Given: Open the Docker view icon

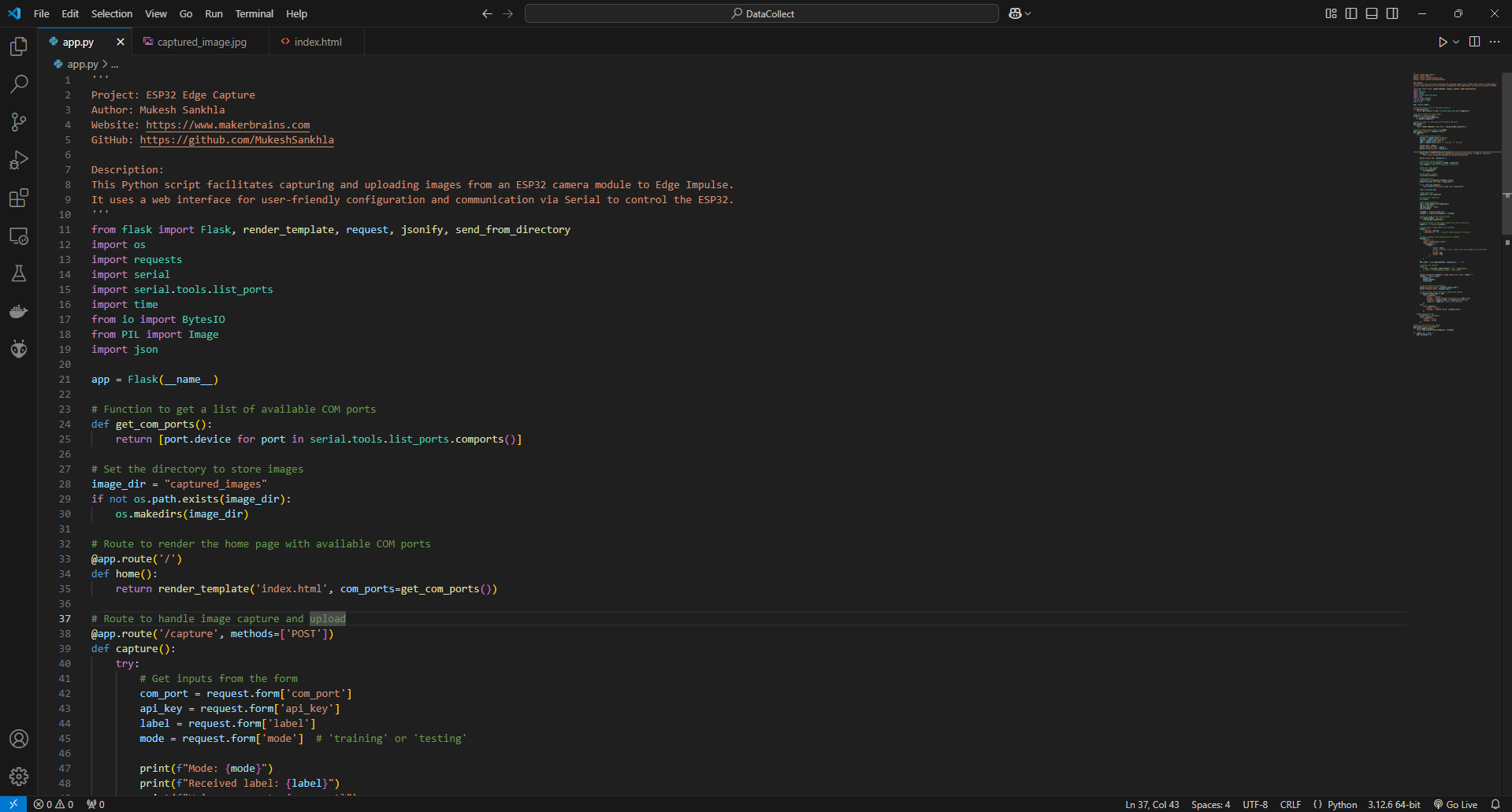Looking at the screenshot, I should tap(19, 311).
